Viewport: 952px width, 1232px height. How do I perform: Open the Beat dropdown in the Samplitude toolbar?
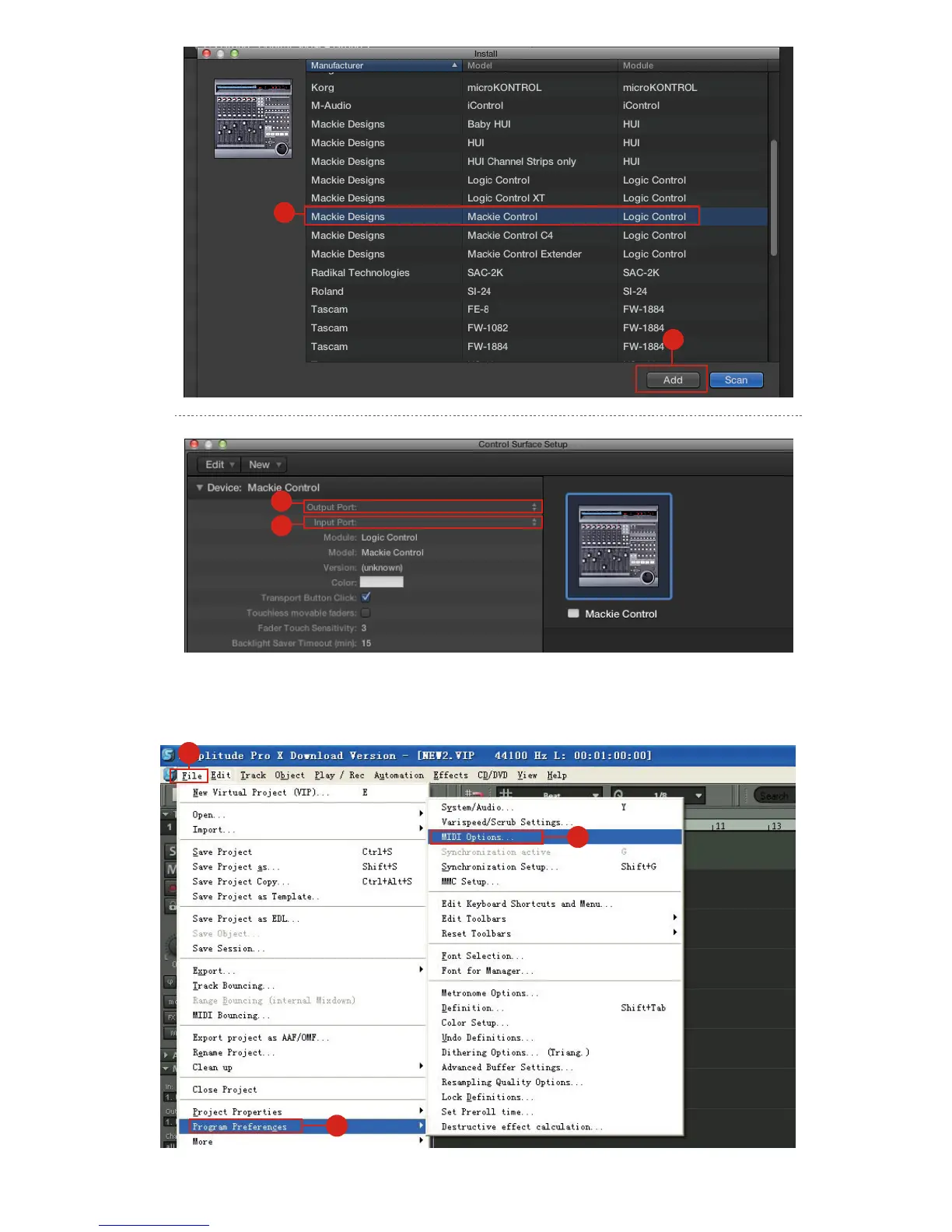click(596, 796)
